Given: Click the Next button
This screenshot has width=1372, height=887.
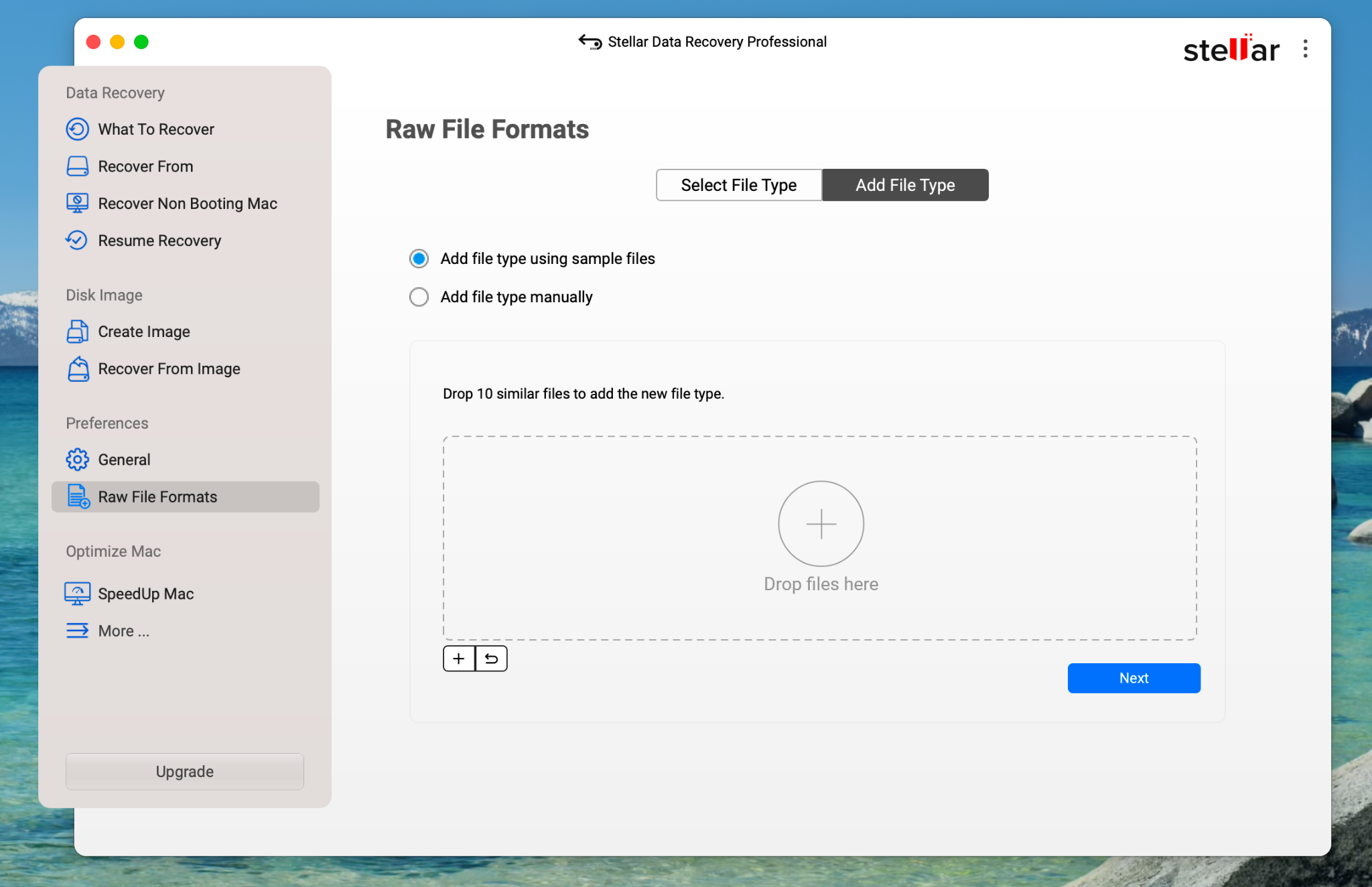Looking at the screenshot, I should click(1134, 678).
